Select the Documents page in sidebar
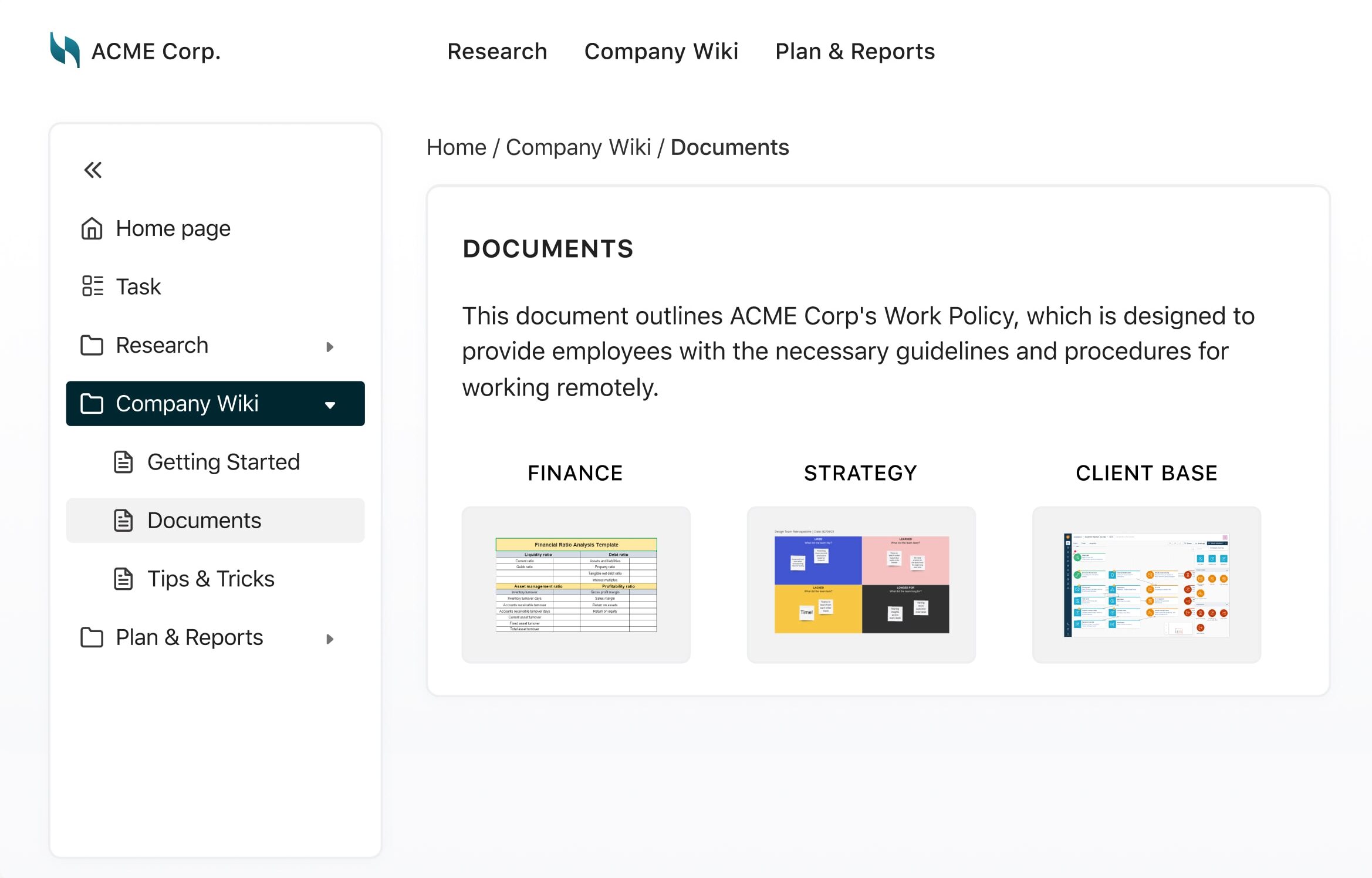This screenshot has width=1372, height=878. pos(215,521)
